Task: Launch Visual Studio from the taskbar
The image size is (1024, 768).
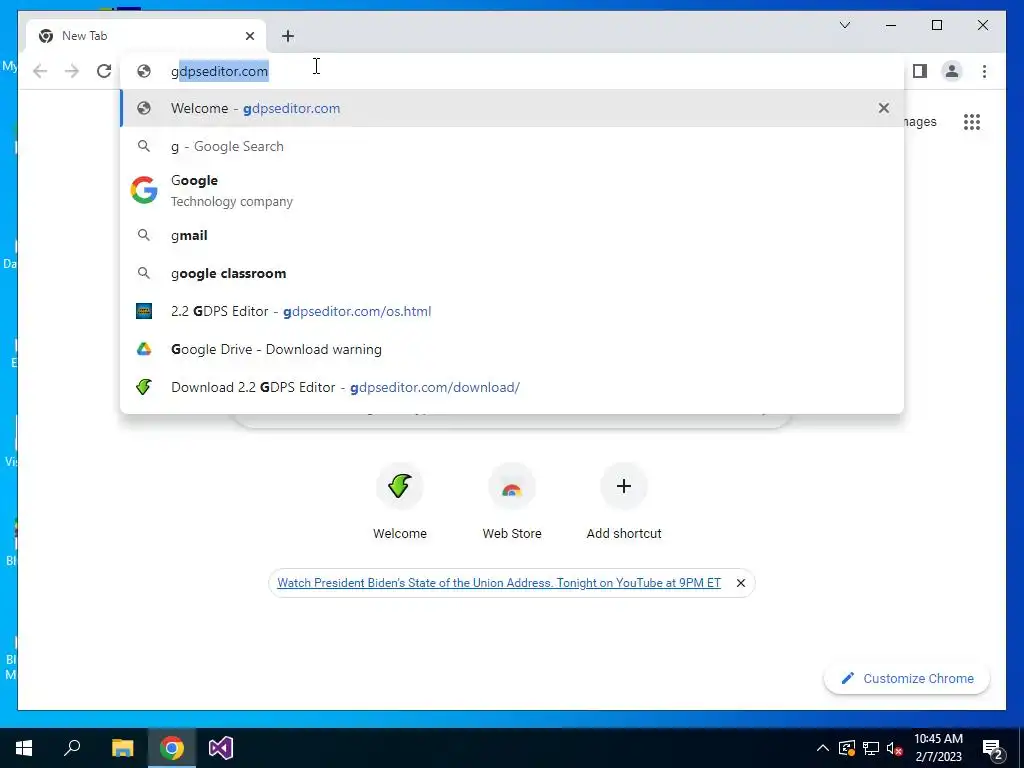Action: point(221,748)
